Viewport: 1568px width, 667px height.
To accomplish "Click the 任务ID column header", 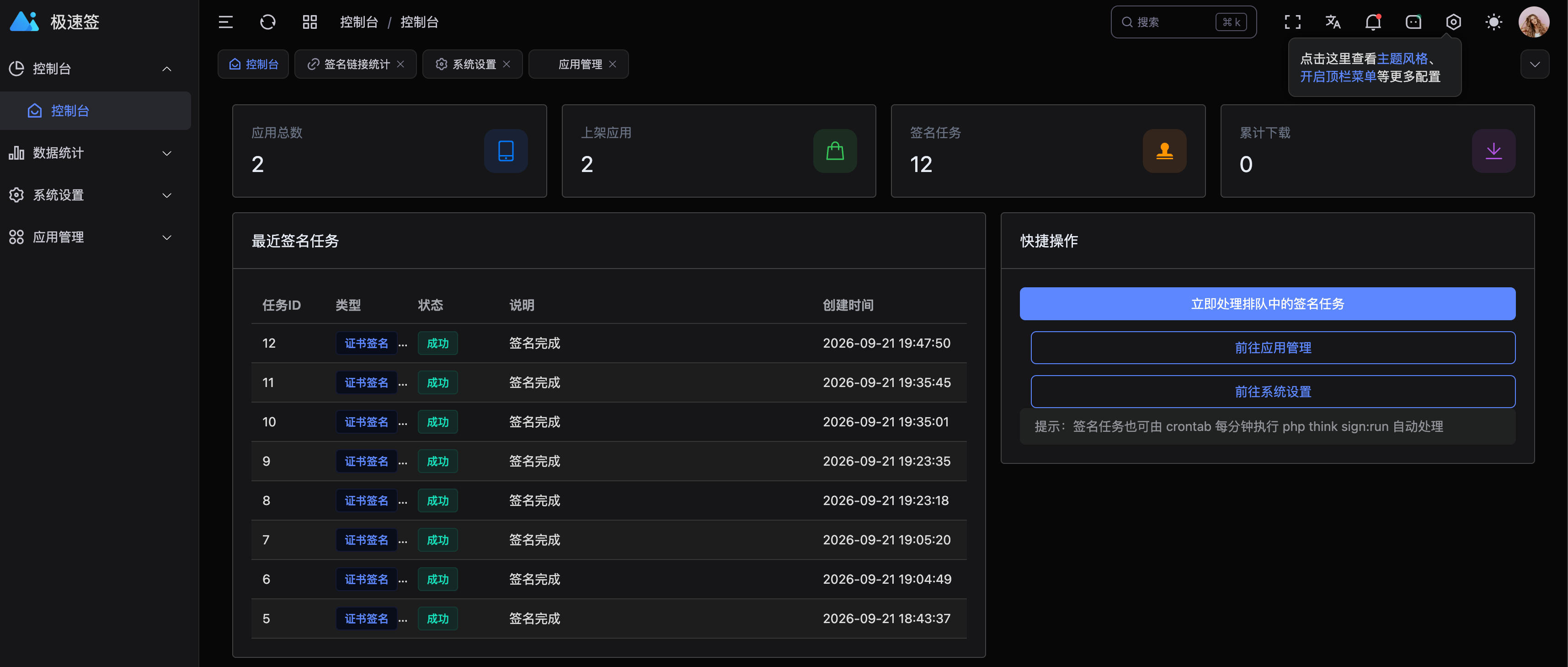I will (281, 305).
